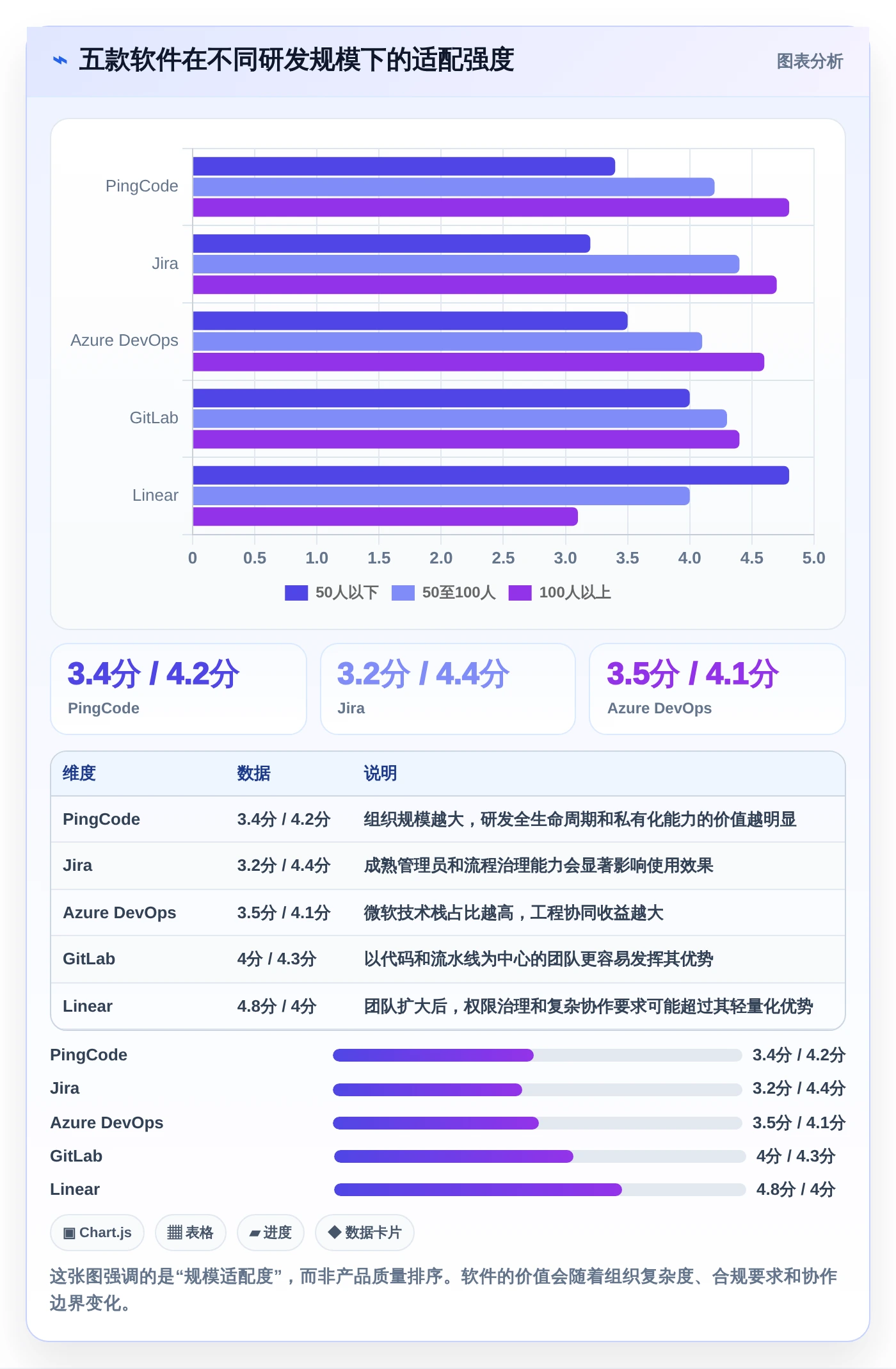Click description 成熟管理员和流程治理能力会显著影响使用效果

539,866
